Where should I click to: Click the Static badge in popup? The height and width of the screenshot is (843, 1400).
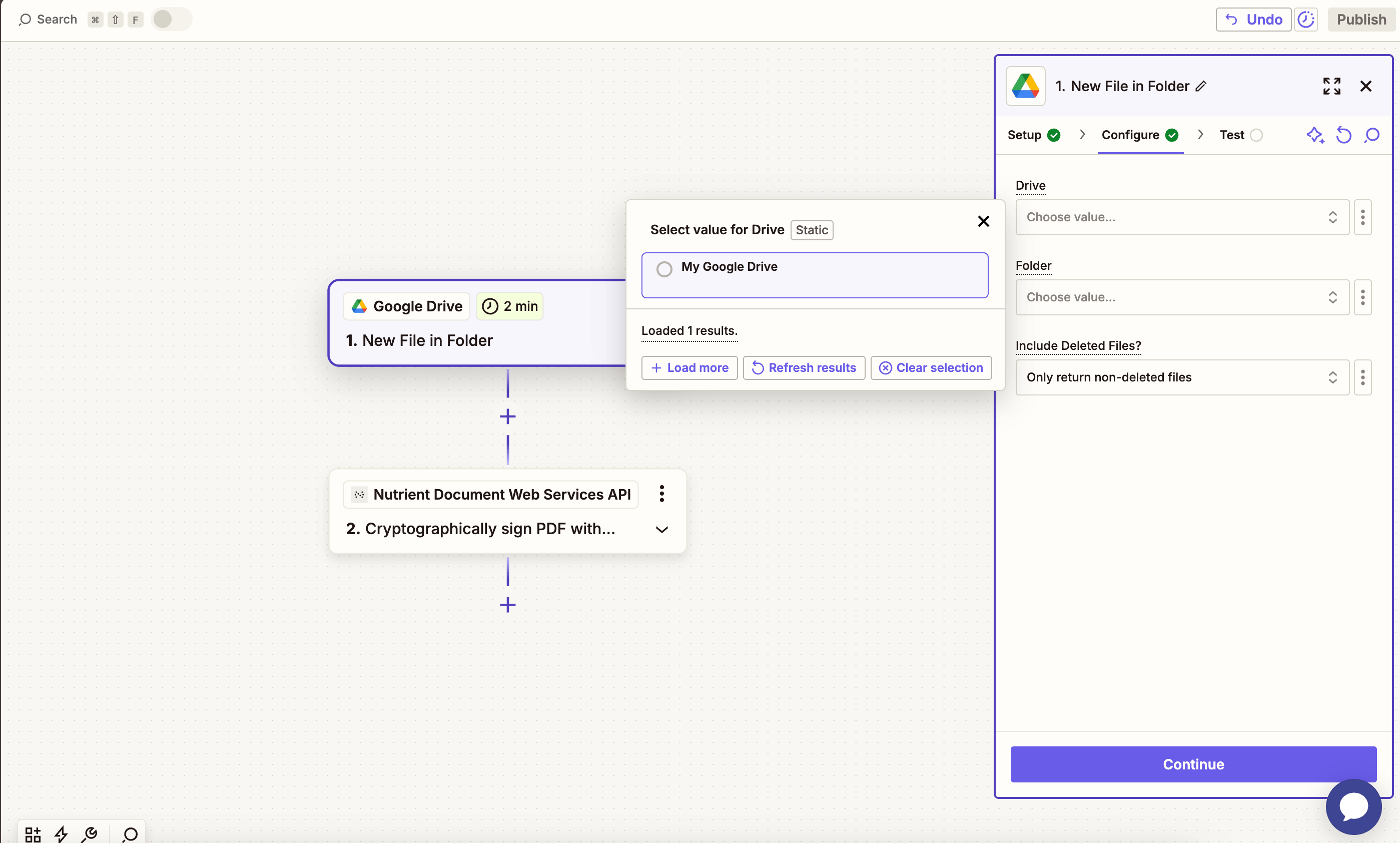tap(812, 229)
